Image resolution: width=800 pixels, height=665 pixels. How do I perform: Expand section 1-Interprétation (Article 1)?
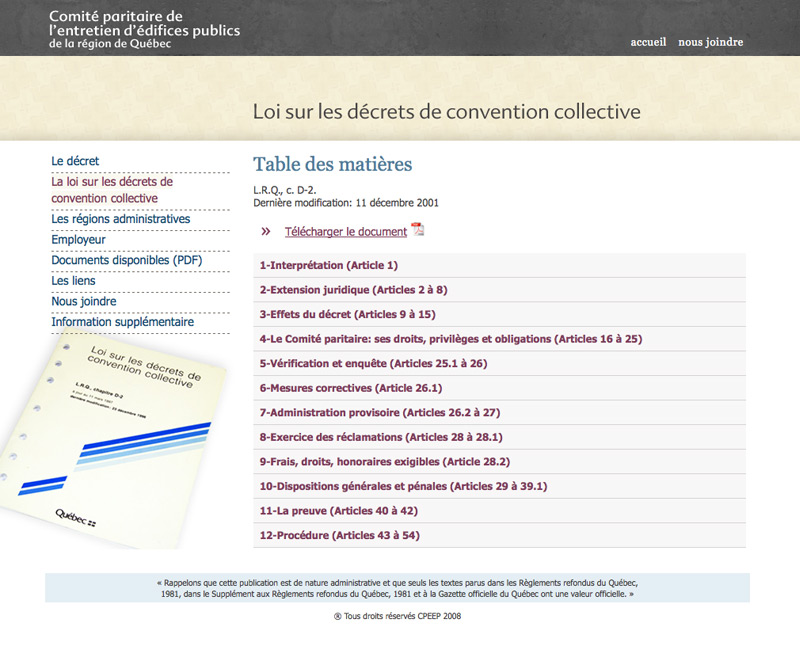(x=329, y=265)
